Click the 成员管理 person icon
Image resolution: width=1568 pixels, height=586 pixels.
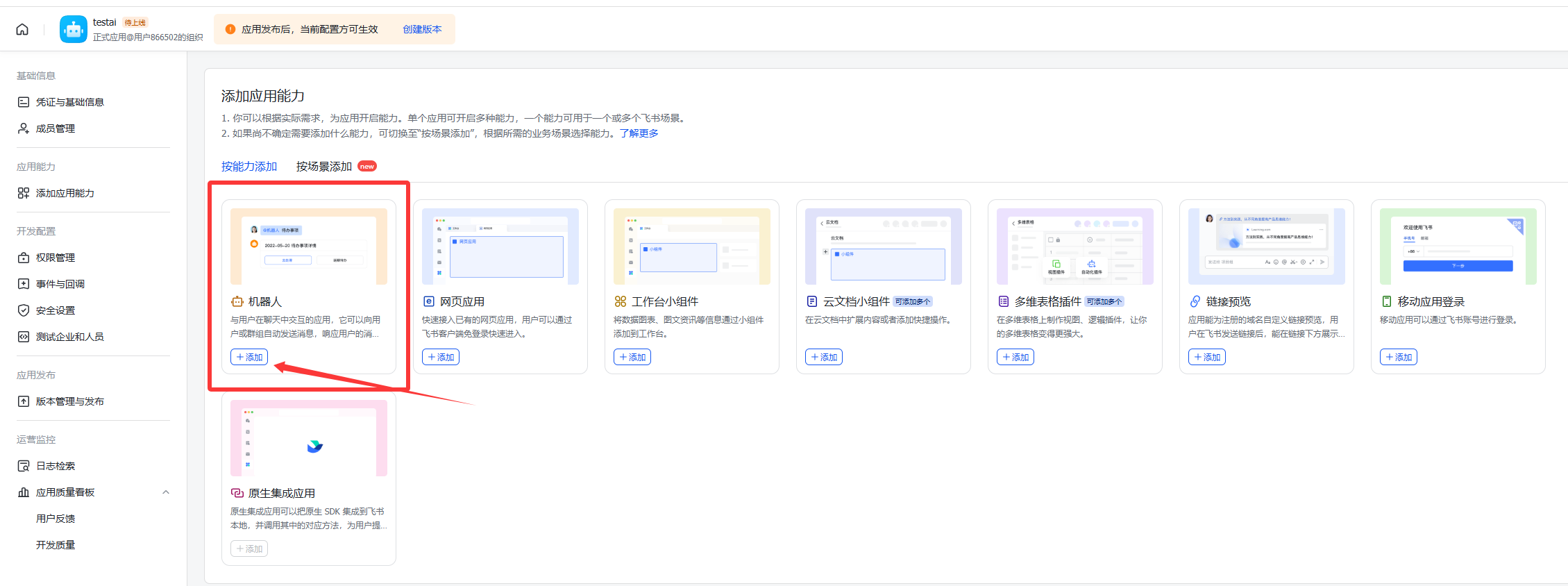pyautogui.click(x=24, y=128)
